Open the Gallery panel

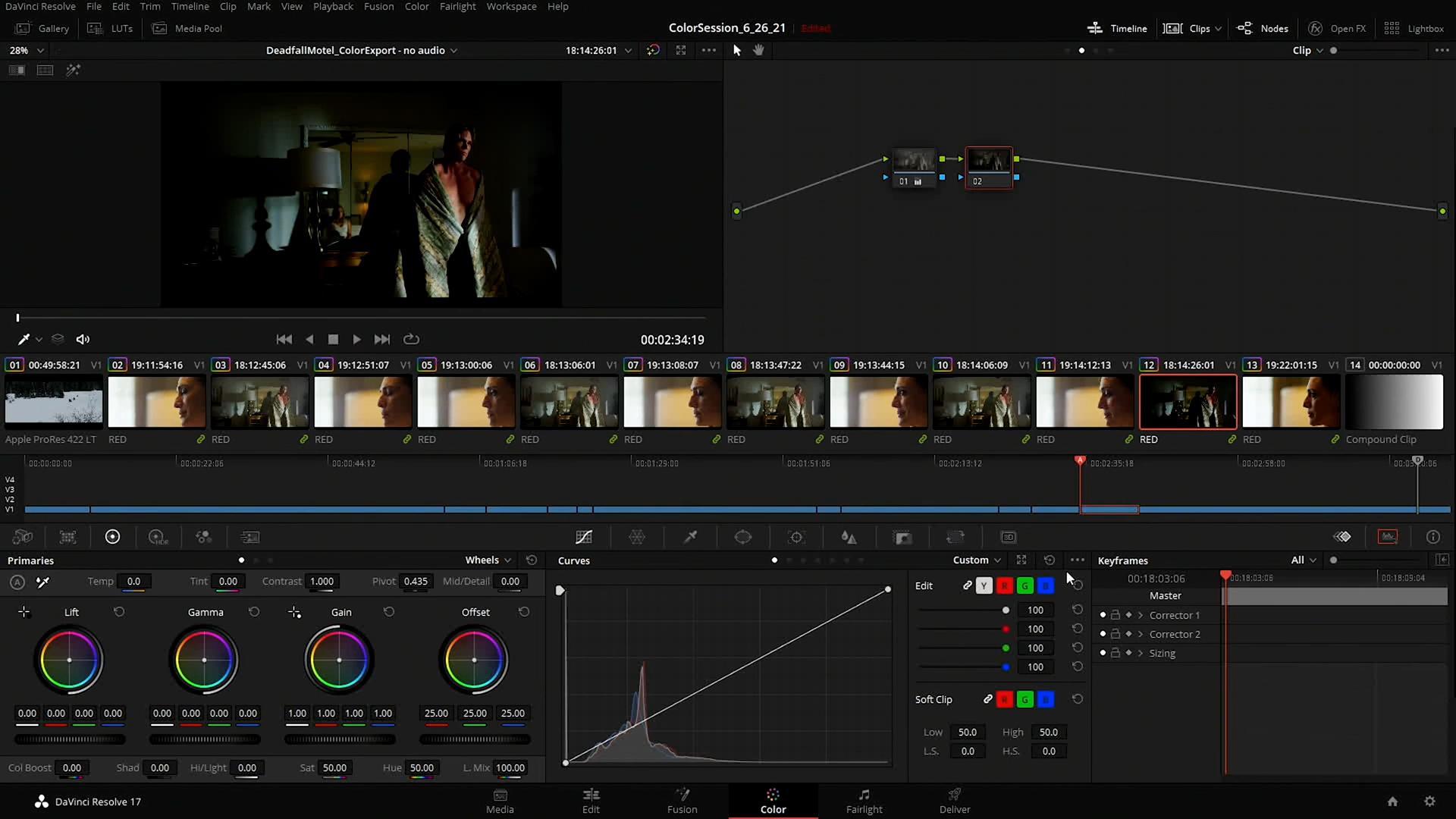tap(43, 28)
